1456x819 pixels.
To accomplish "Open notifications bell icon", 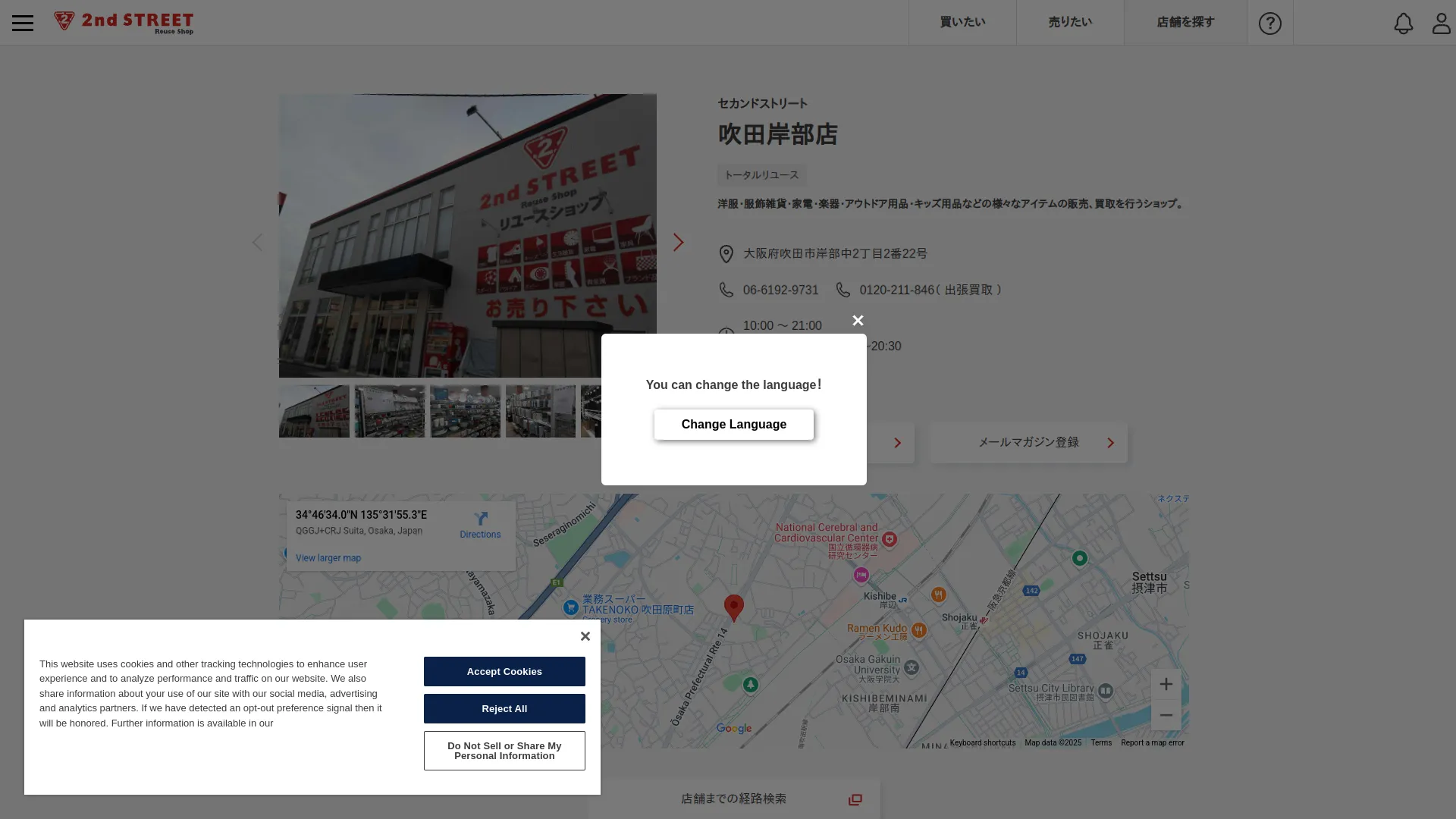I will tap(1403, 23).
